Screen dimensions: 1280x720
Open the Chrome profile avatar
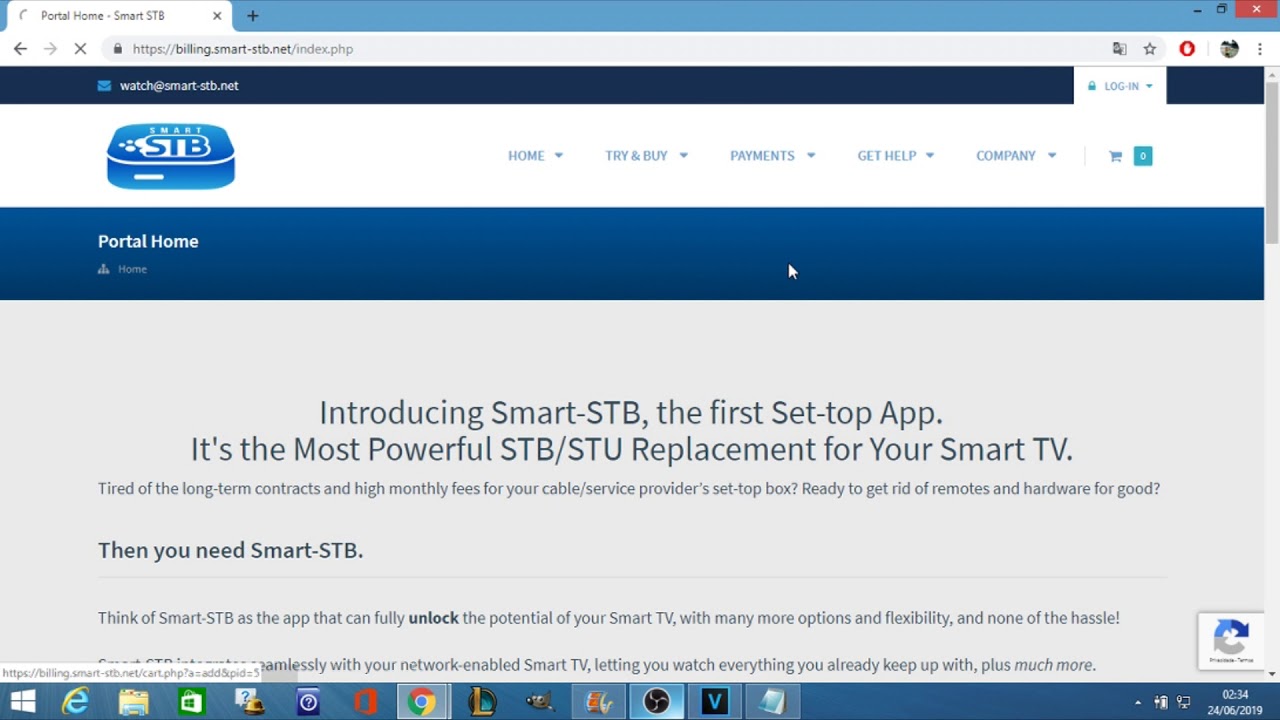coord(1229,48)
